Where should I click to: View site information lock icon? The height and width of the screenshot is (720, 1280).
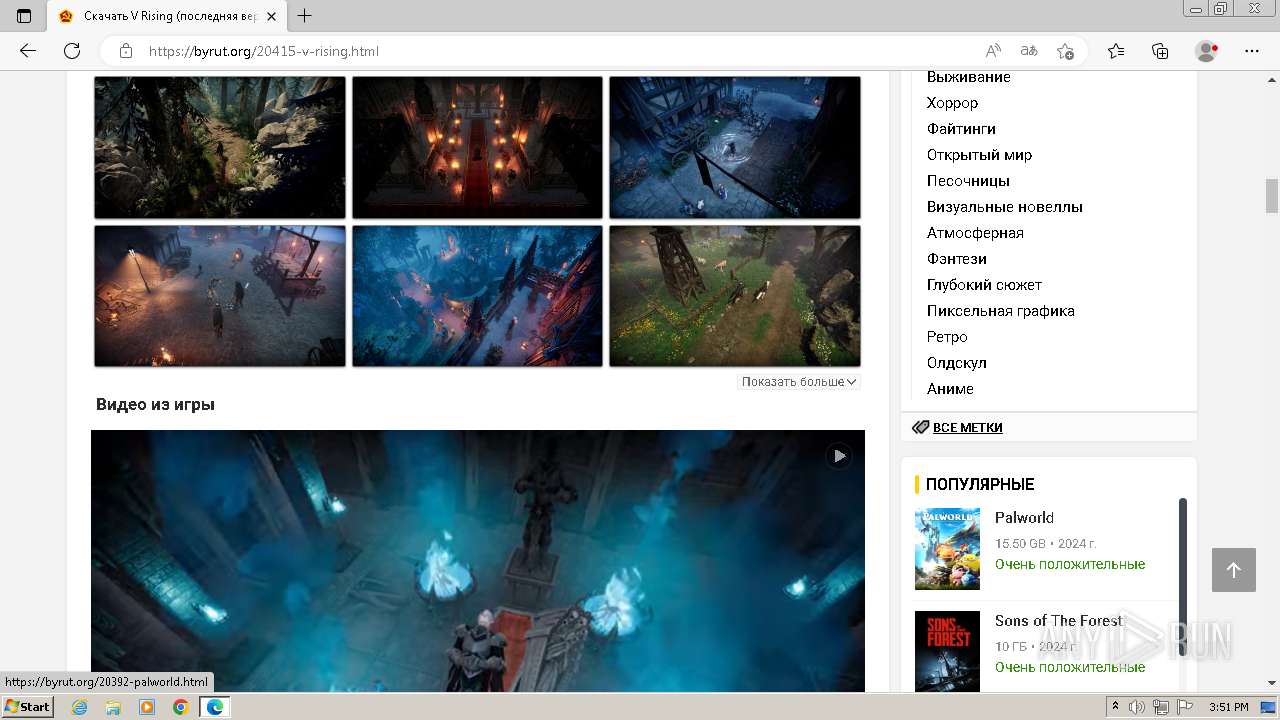click(x=126, y=51)
